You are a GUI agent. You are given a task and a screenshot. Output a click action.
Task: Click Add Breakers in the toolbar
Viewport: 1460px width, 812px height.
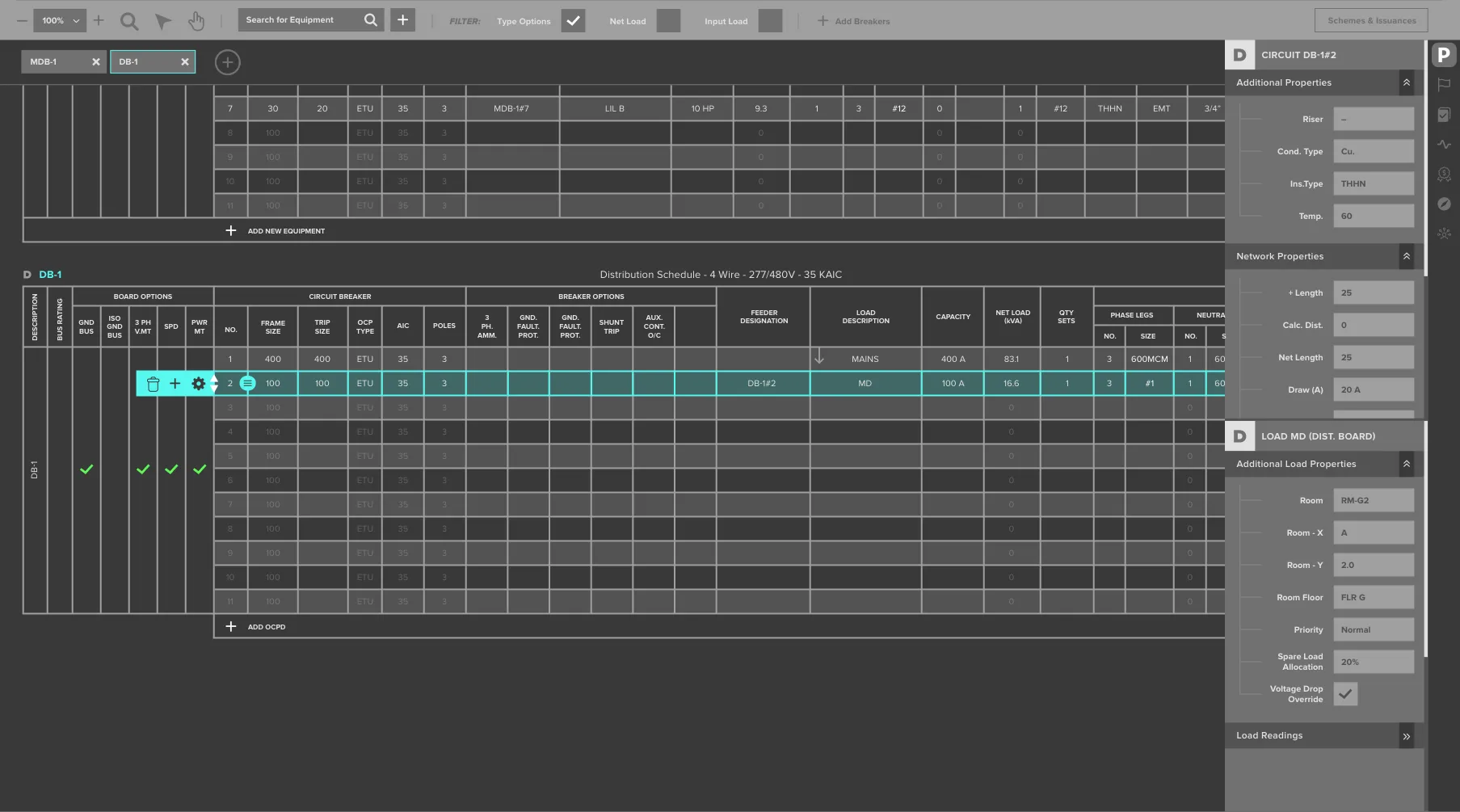(x=853, y=21)
